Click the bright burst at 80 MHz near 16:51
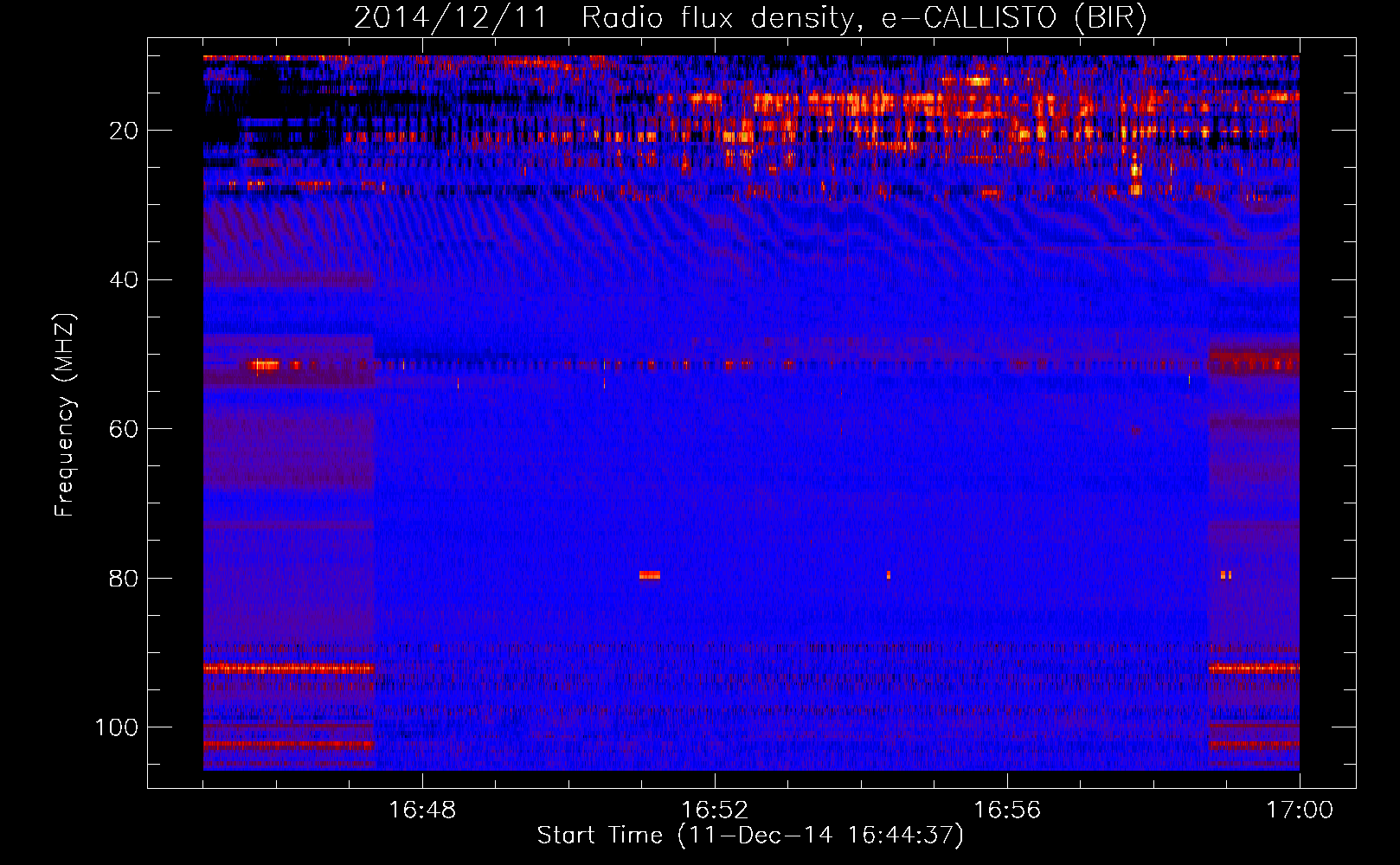The width and height of the screenshot is (1400, 865). click(650, 575)
